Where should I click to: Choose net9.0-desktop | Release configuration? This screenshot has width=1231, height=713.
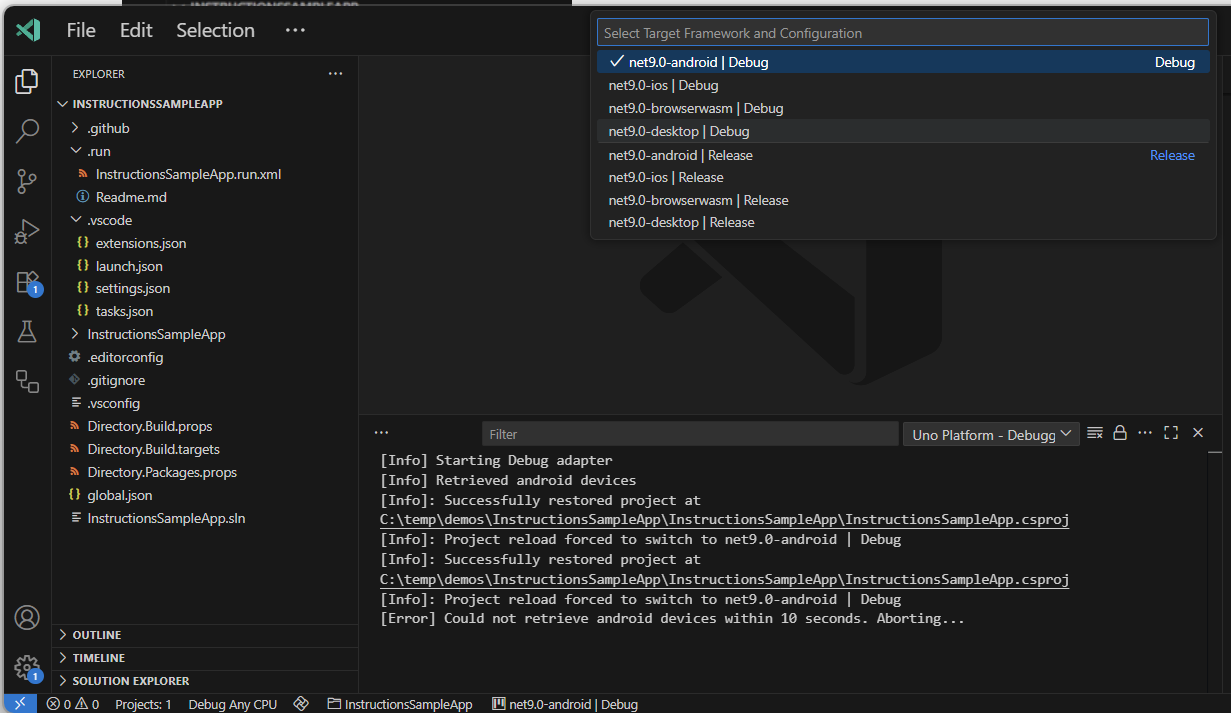tap(903, 222)
